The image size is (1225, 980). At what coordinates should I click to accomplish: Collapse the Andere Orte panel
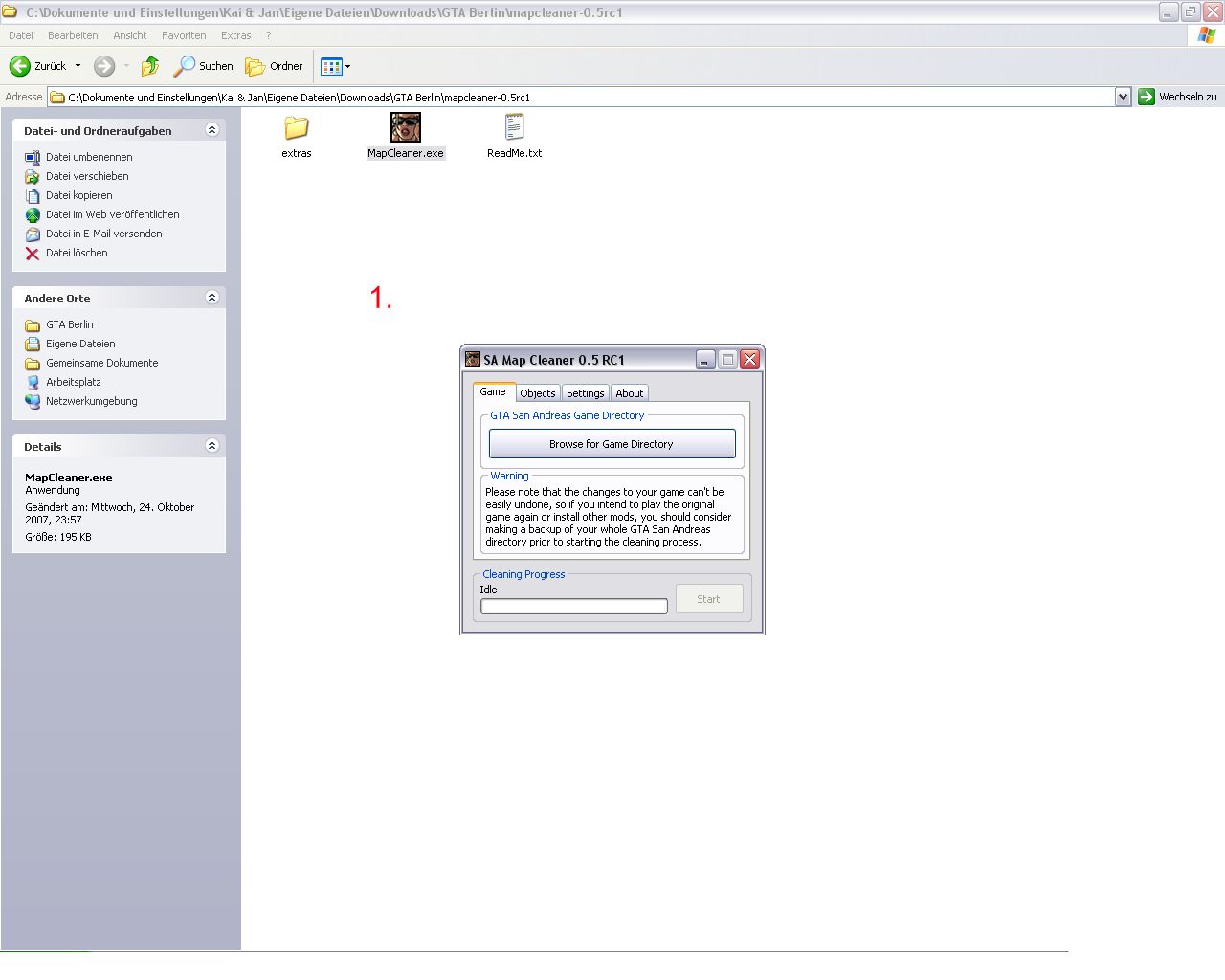(x=212, y=298)
